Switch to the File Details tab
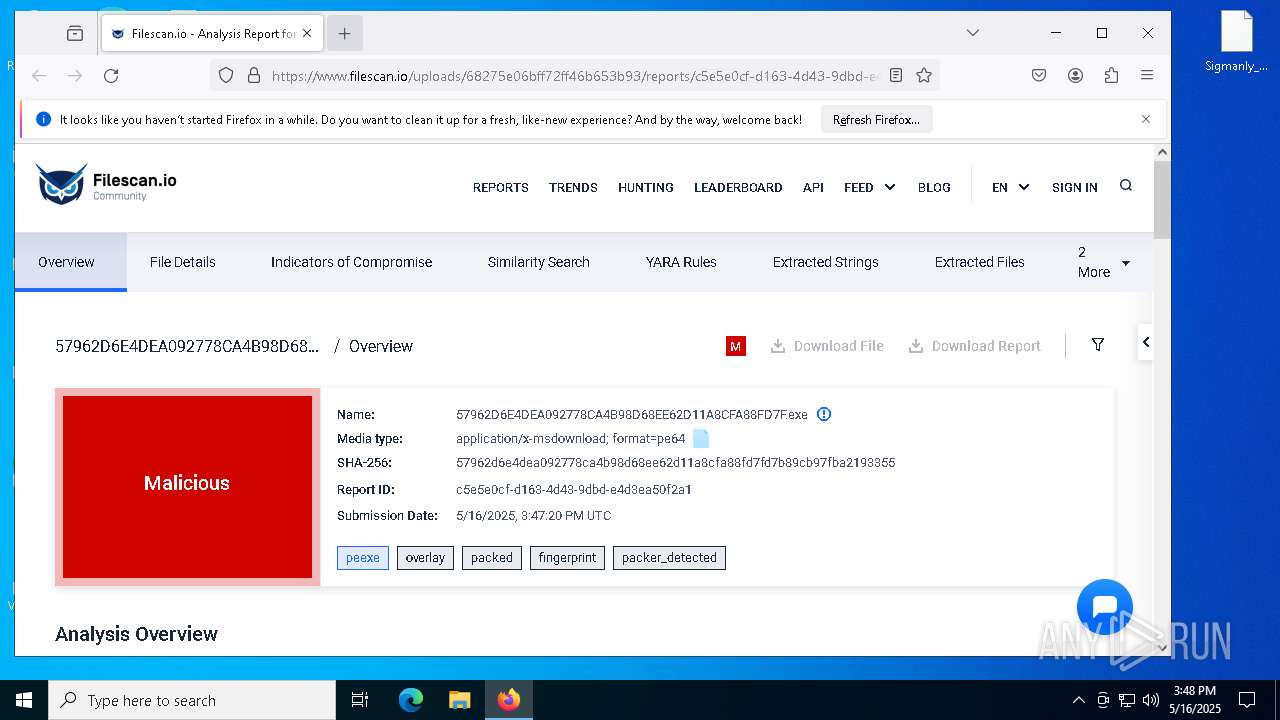The height and width of the screenshot is (720, 1280). [183, 262]
